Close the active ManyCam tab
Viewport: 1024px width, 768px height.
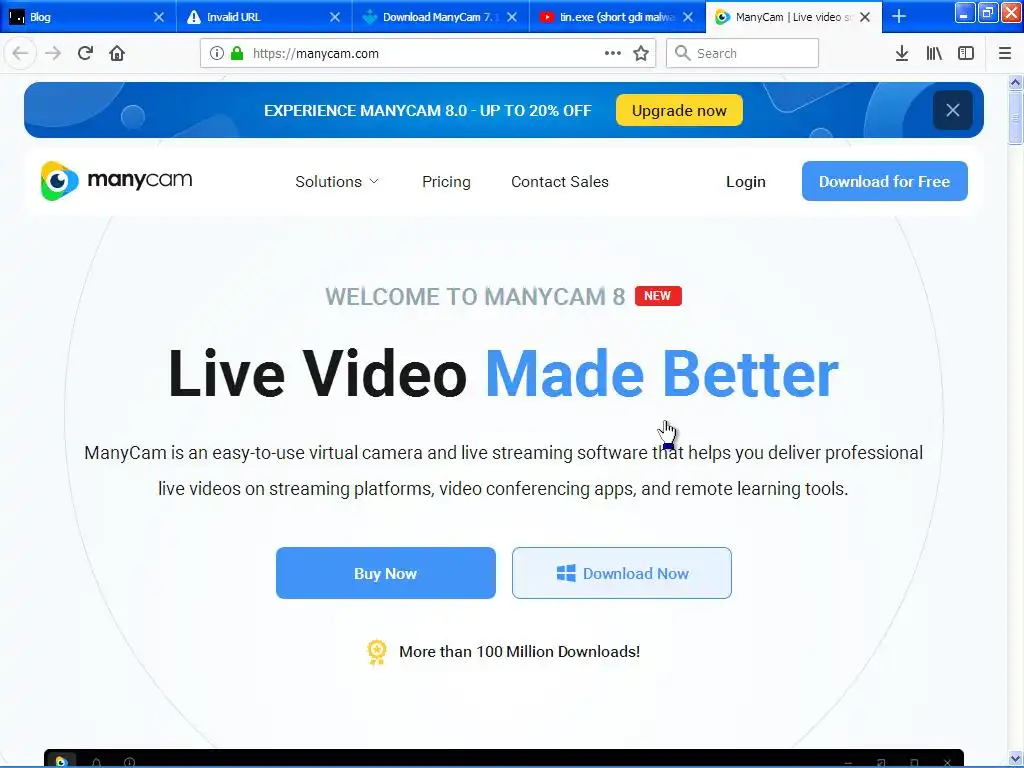click(x=865, y=17)
